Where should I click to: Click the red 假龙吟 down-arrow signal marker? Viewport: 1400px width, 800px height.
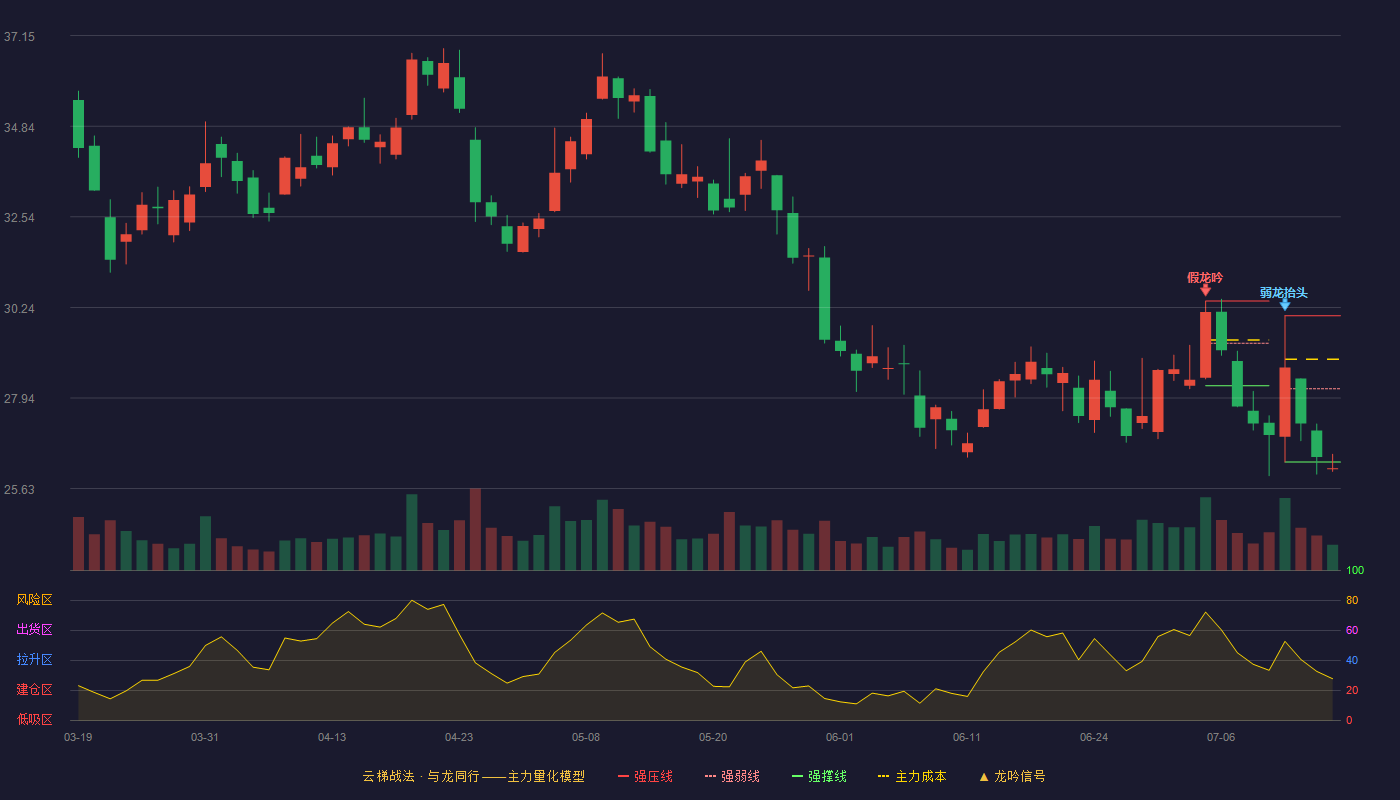pos(1205,290)
